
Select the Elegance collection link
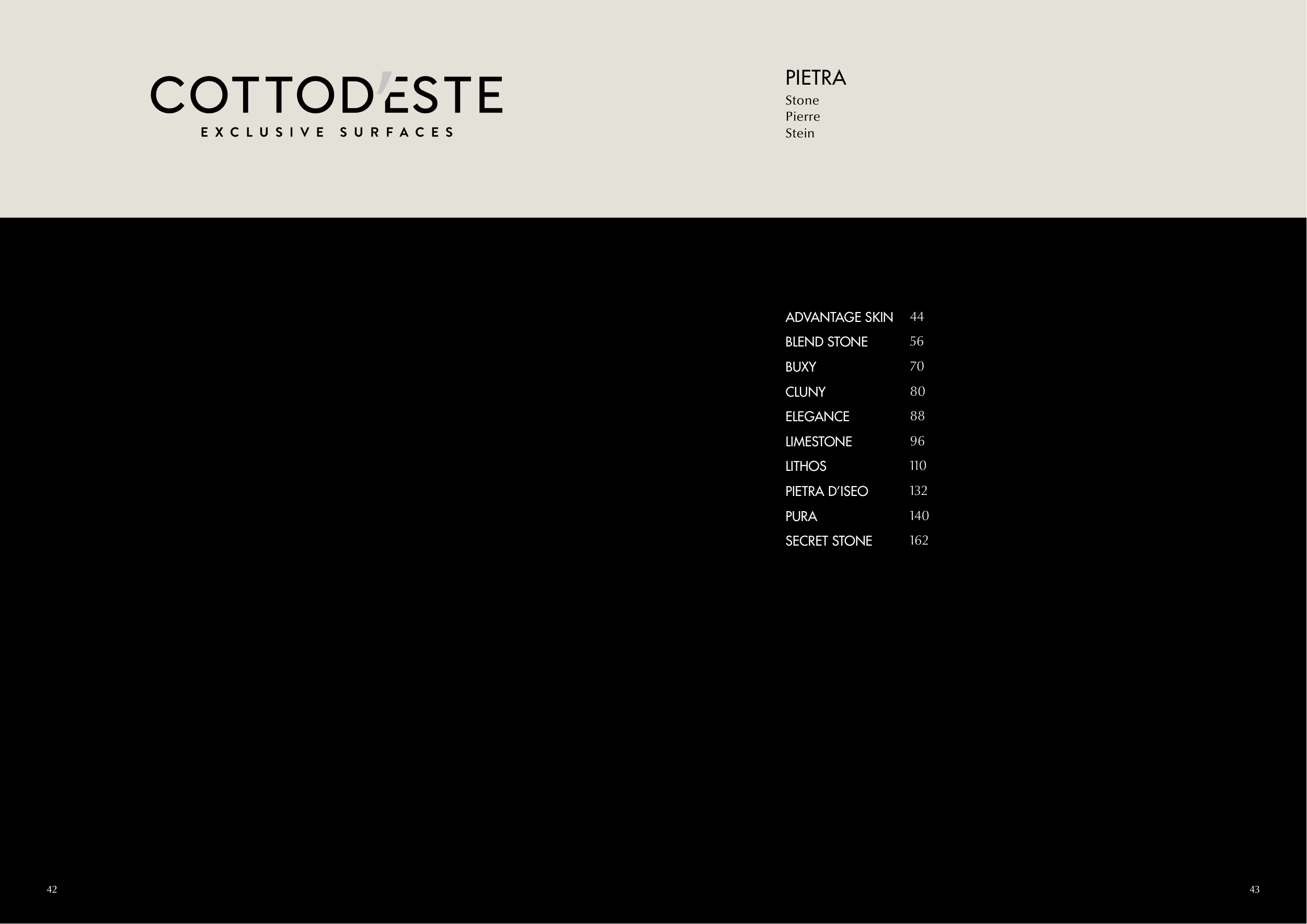tap(817, 417)
